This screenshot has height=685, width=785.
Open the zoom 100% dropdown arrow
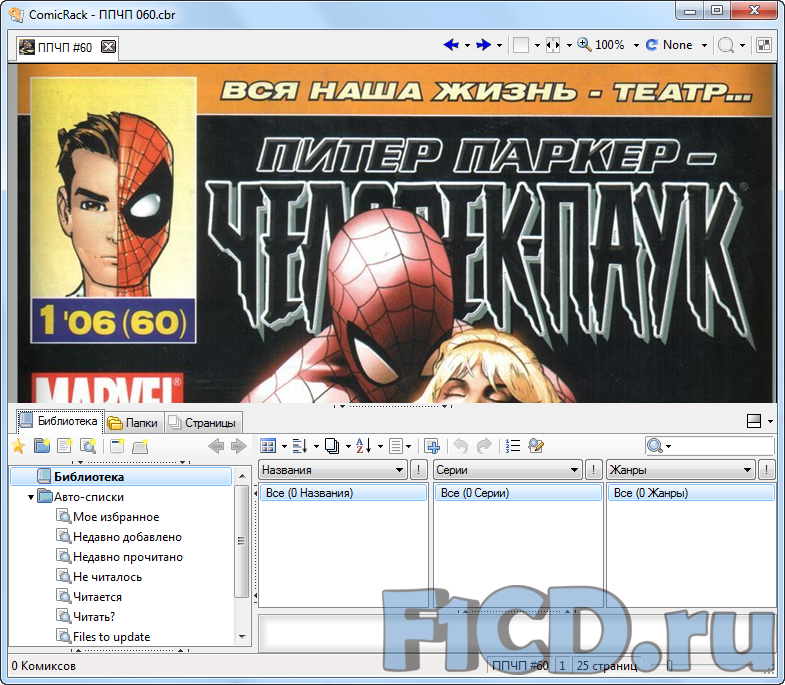coord(636,46)
